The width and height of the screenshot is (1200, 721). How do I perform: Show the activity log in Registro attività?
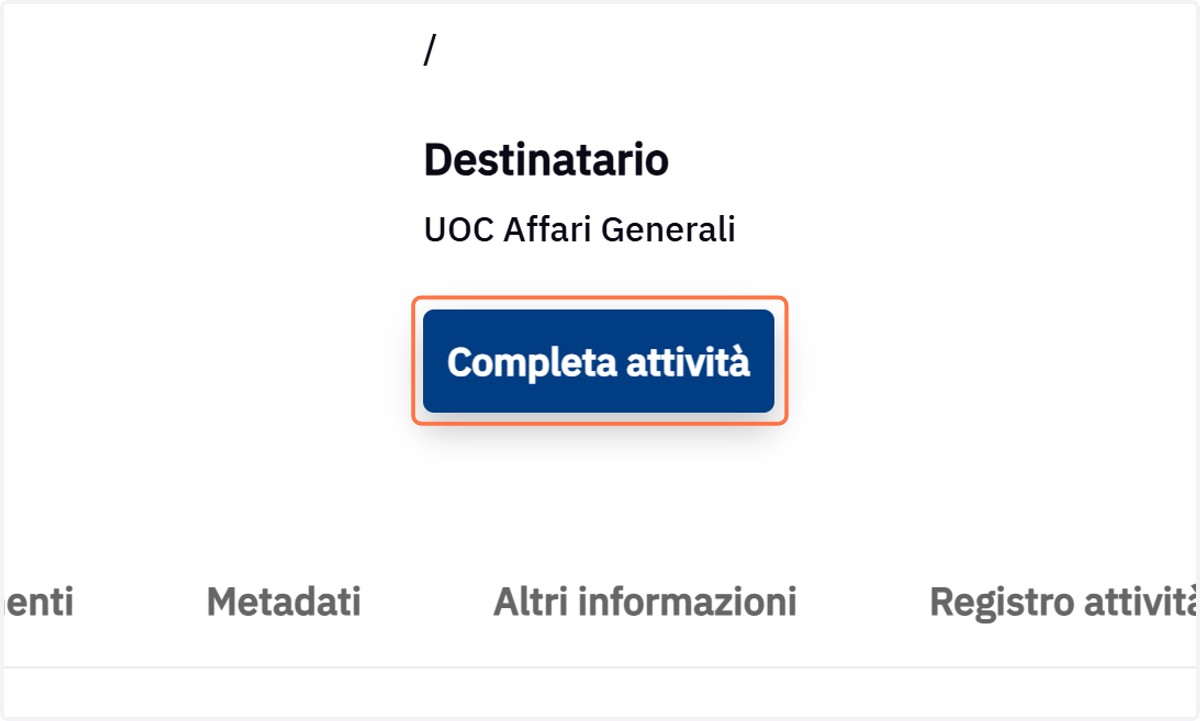pos(1064,602)
